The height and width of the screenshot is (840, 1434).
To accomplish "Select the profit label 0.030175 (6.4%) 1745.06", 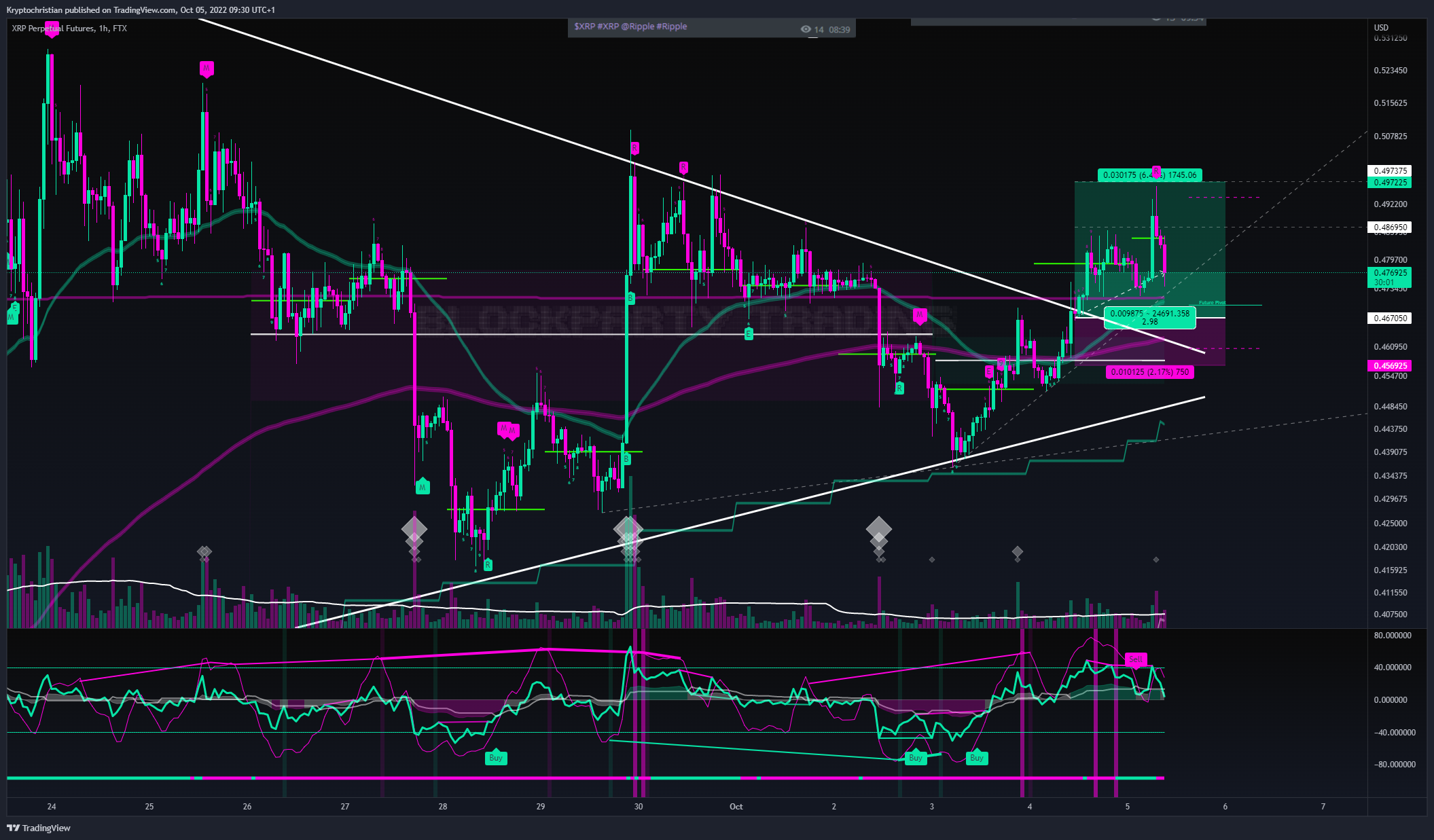I will point(1150,175).
